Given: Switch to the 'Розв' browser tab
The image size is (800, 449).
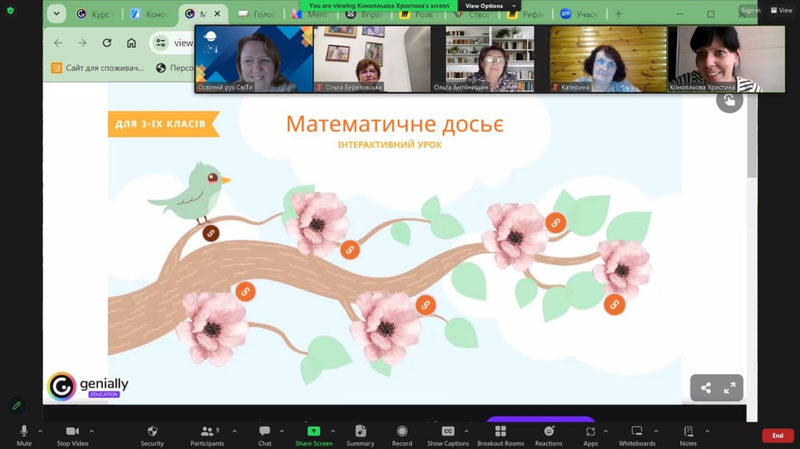Looking at the screenshot, I should click(418, 14).
